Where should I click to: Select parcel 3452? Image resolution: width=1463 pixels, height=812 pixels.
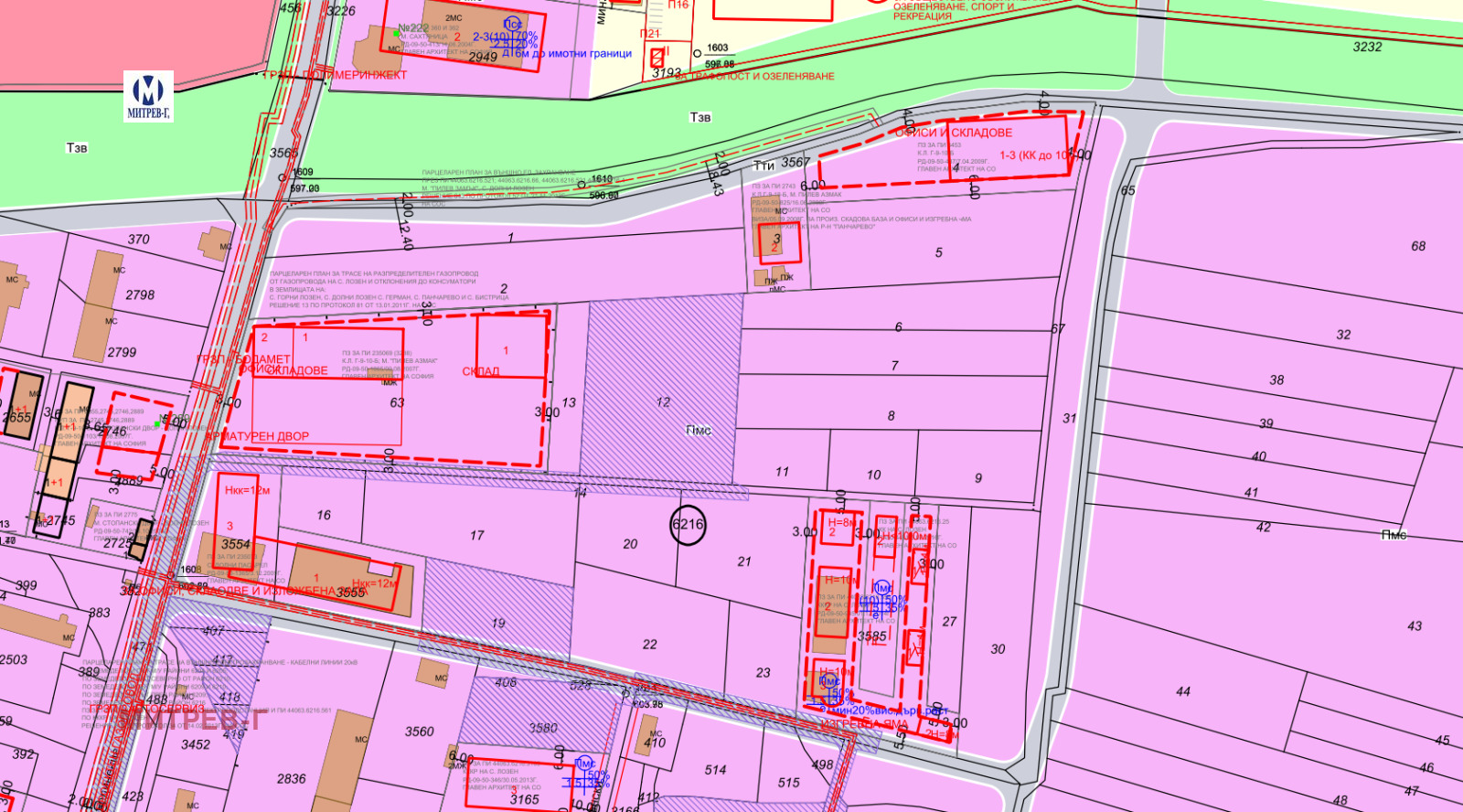tap(195, 745)
